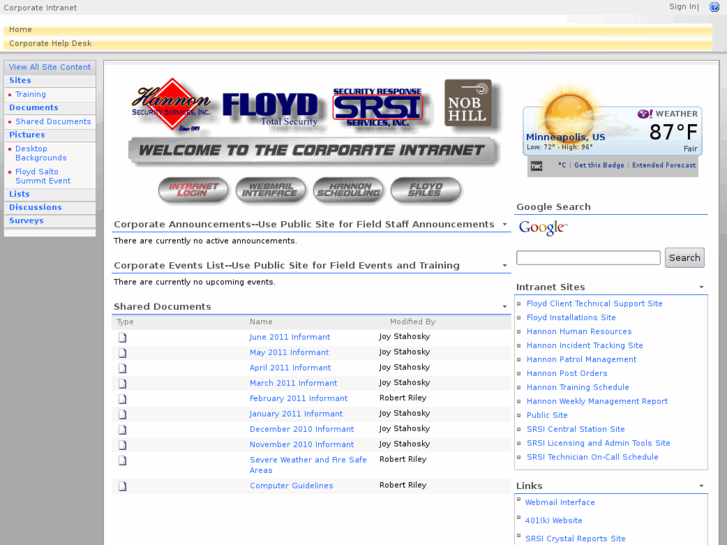Open Public Site link
This screenshot has height=545, width=727.
click(x=547, y=415)
